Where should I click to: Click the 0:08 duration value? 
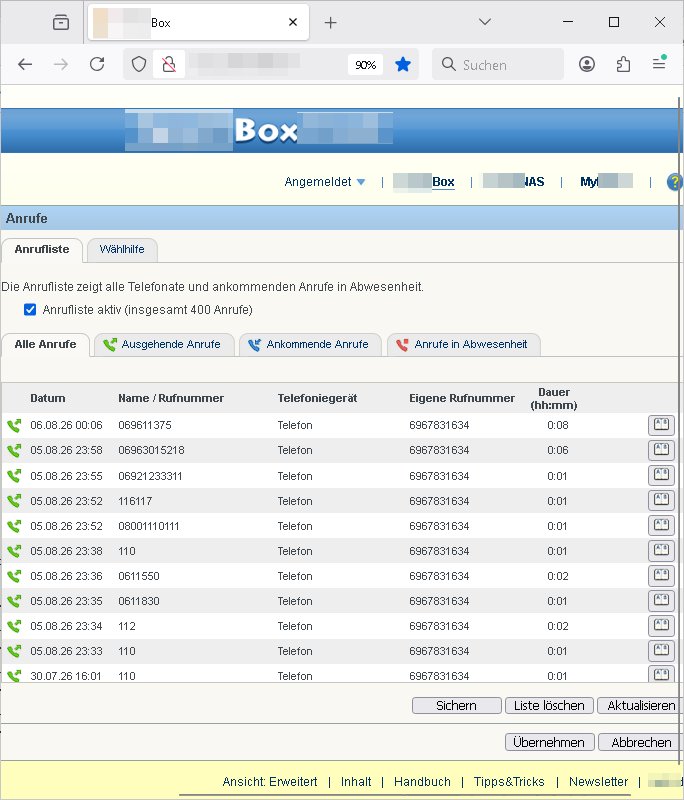[x=558, y=425]
